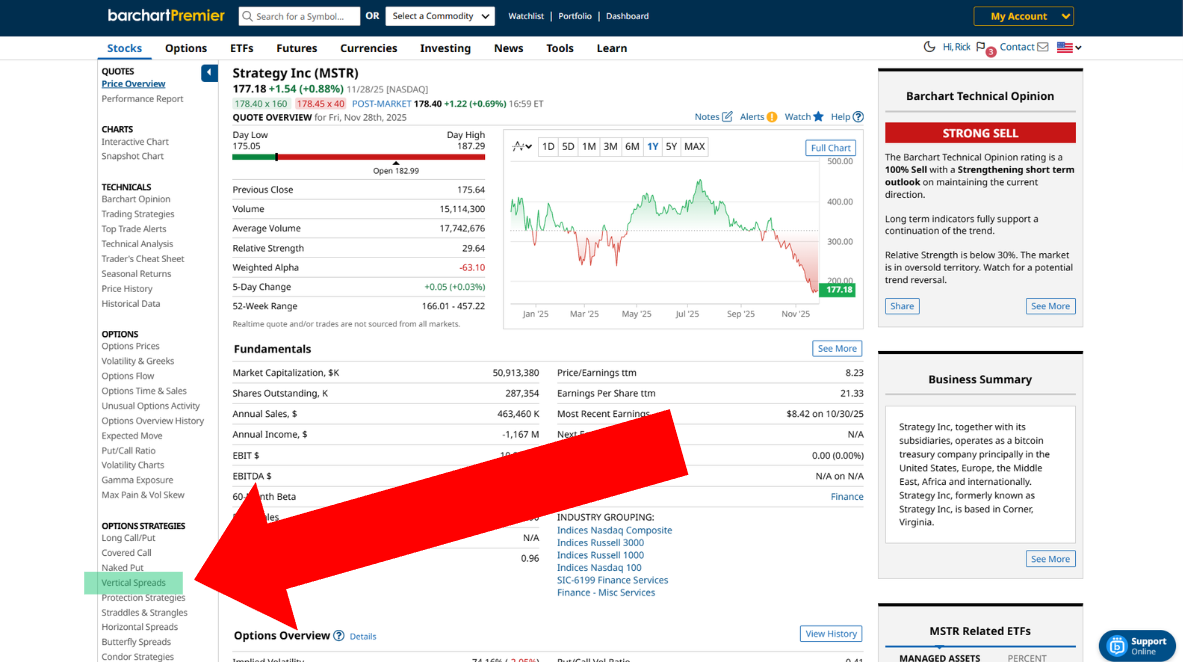Click the Indices Nasdaq Composite link
Screen dimensions: 1183x662
[x=614, y=530]
